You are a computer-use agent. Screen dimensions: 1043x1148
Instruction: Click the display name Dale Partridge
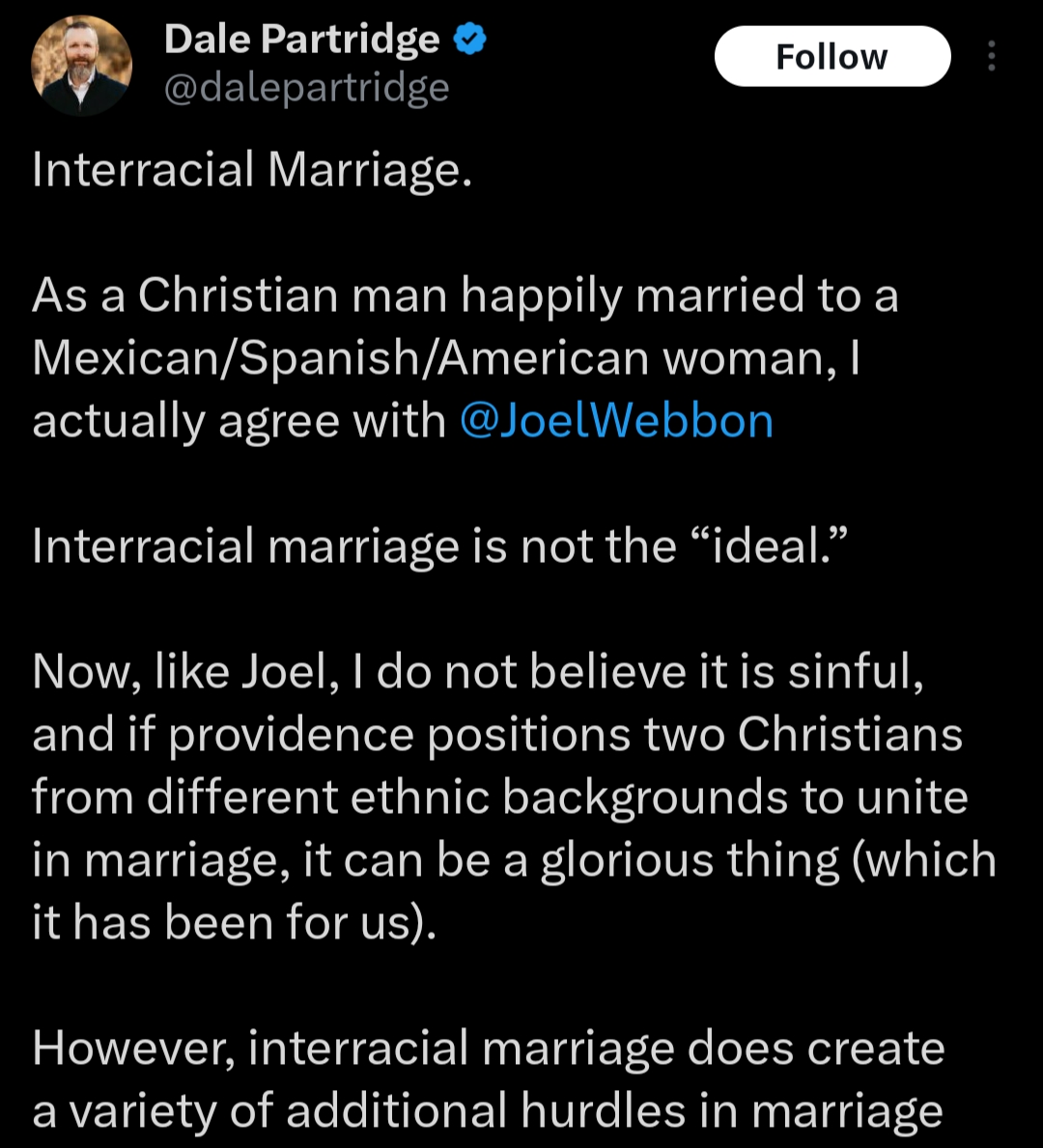[x=301, y=39]
